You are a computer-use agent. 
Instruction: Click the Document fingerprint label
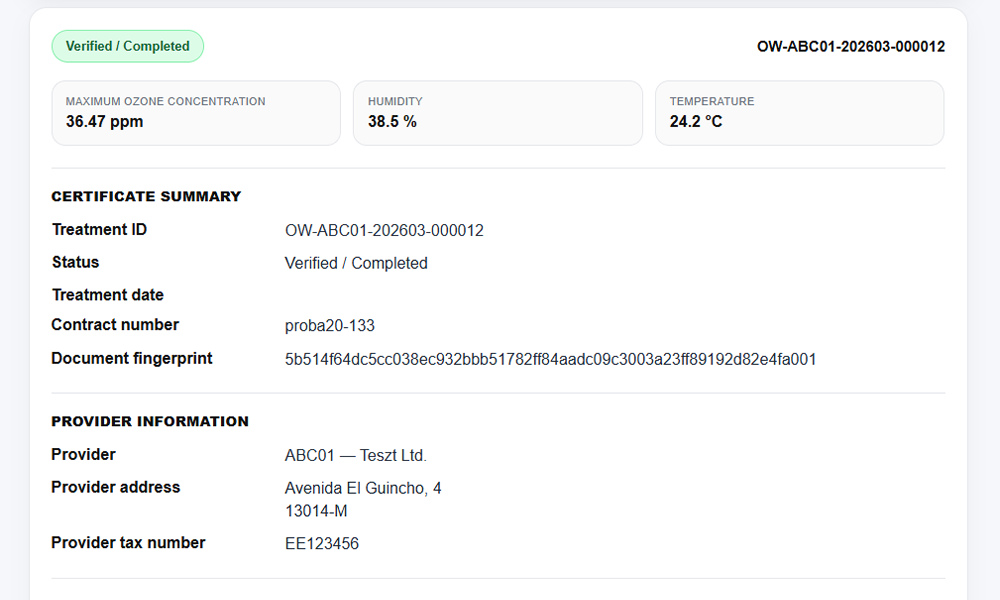point(132,358)
